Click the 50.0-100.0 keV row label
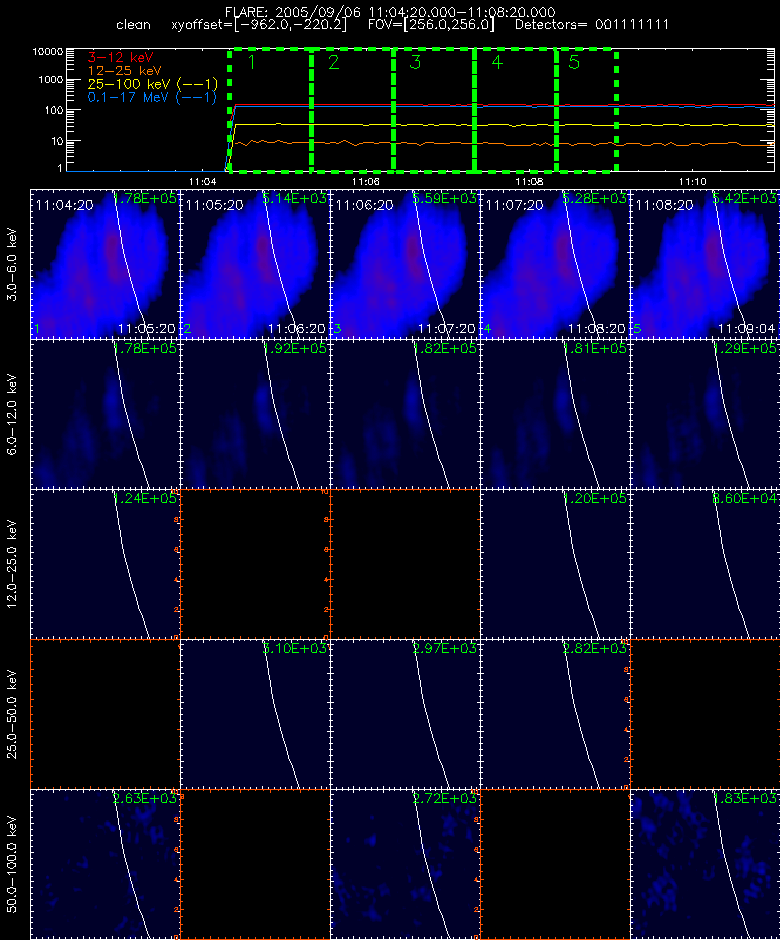 11,864
